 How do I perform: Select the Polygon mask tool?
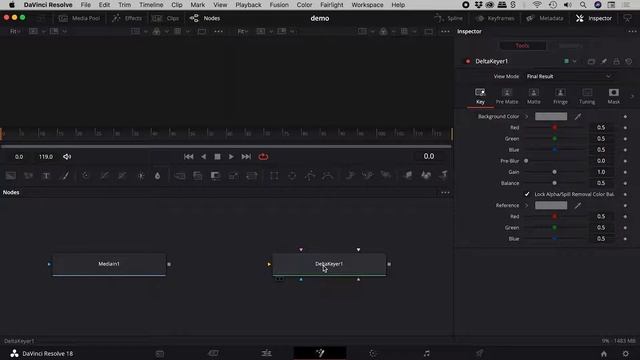click(x=310, y=176)
